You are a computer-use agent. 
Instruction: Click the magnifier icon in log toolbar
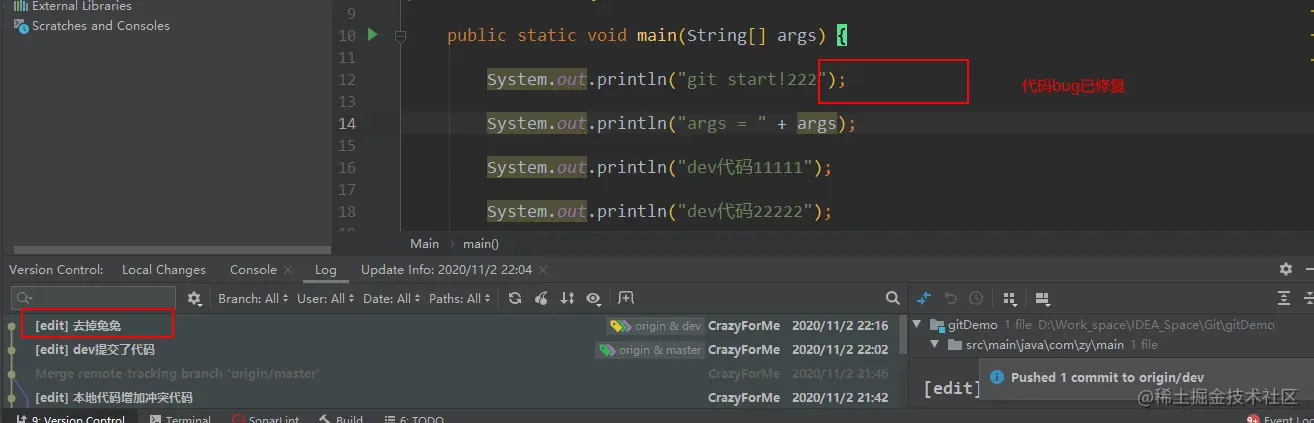click(x=893, y=298)
